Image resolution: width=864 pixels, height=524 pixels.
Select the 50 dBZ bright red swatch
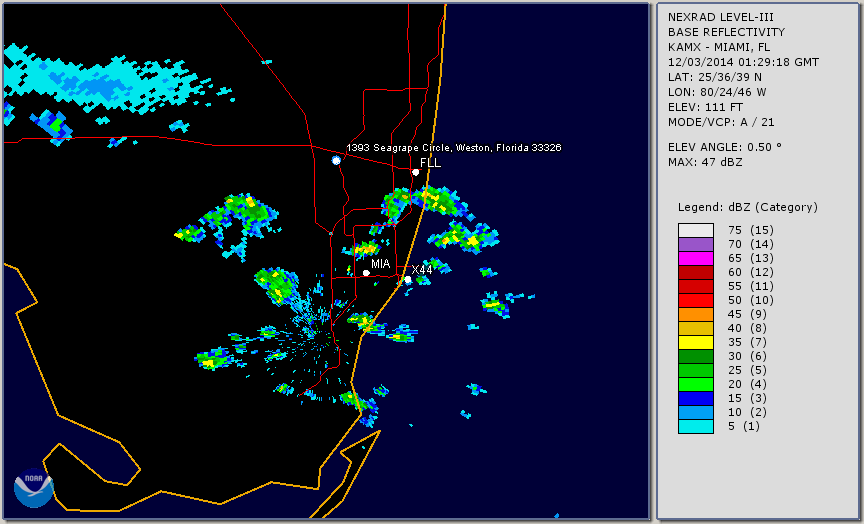[x=696, y=300]
